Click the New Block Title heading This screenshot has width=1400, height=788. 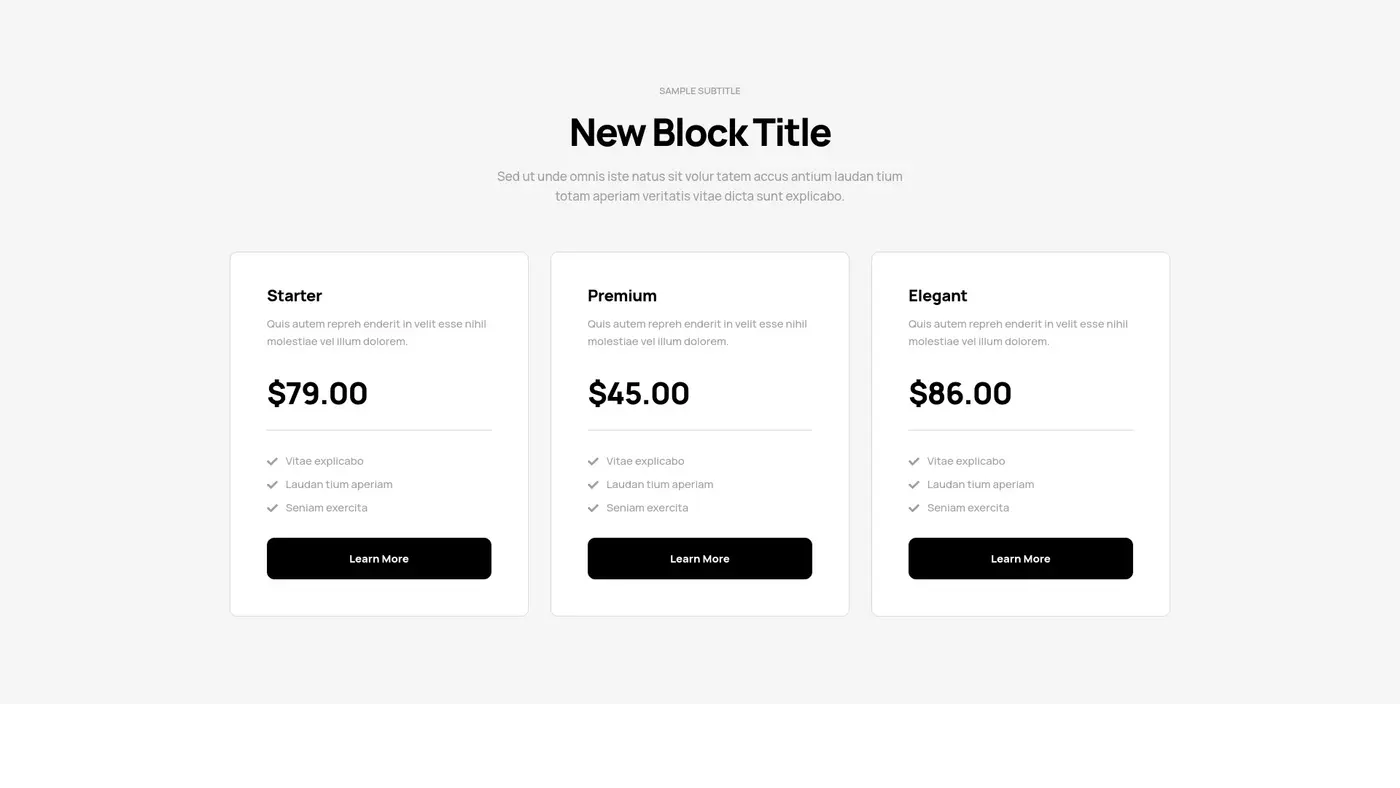click(700, 131)
